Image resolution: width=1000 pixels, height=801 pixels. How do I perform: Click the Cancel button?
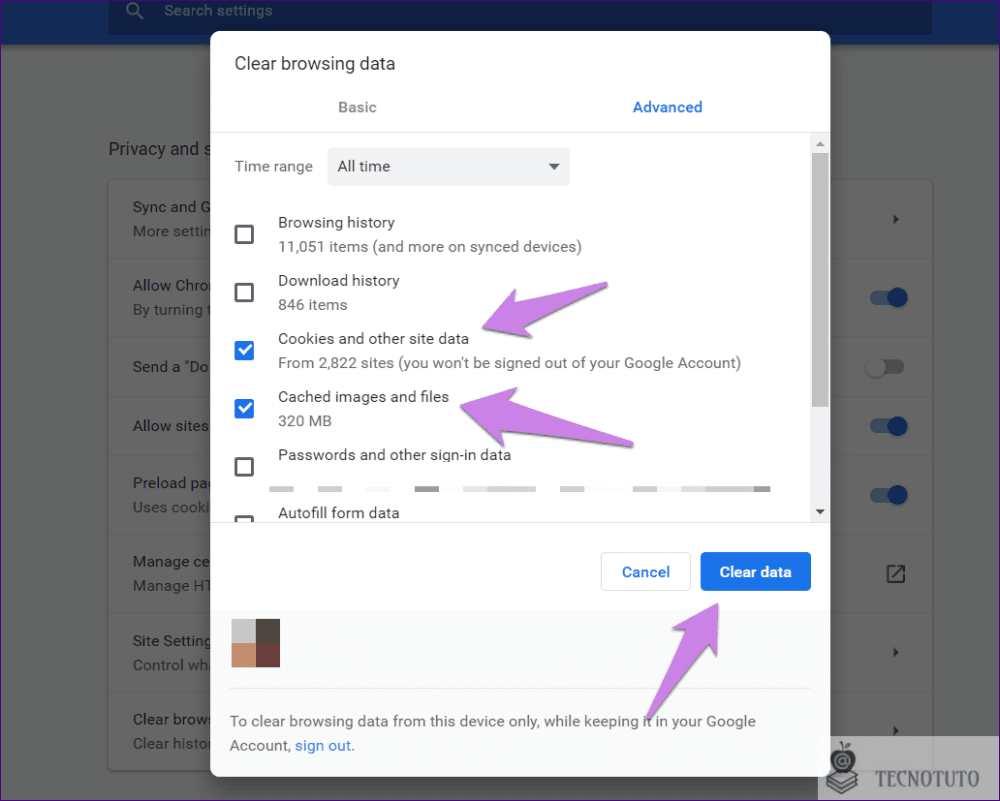coord(645,571)
